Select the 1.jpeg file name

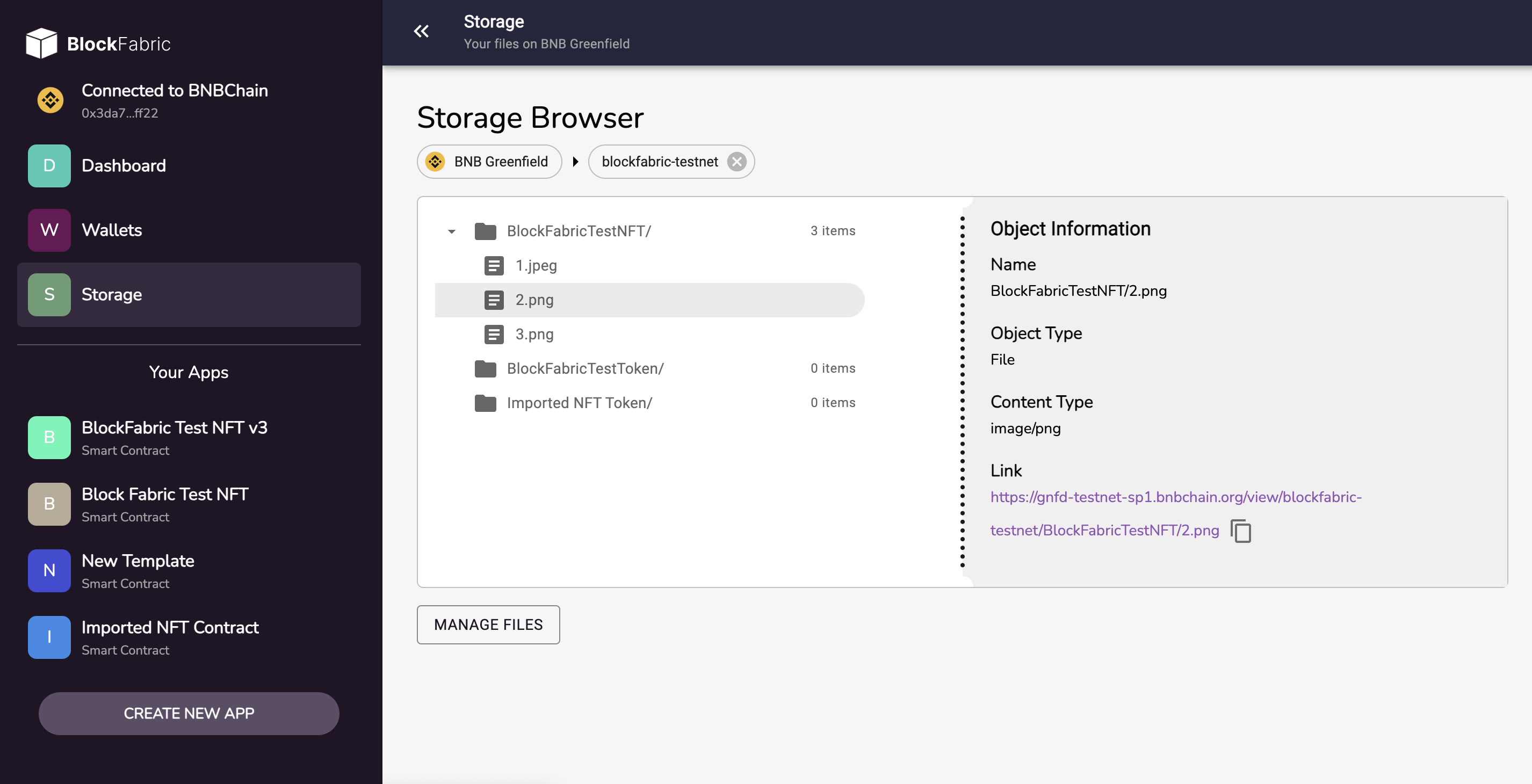(536, 266)
